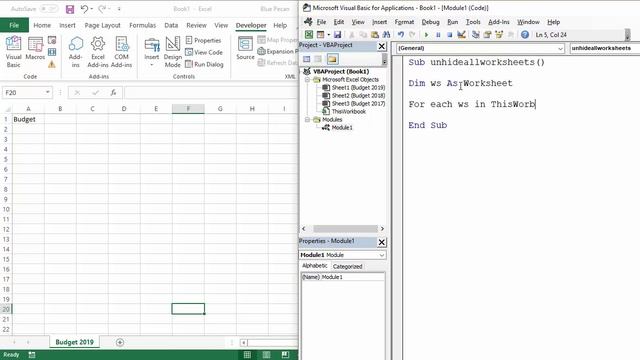Click the Break pause icon in VBA

point(438,35)
